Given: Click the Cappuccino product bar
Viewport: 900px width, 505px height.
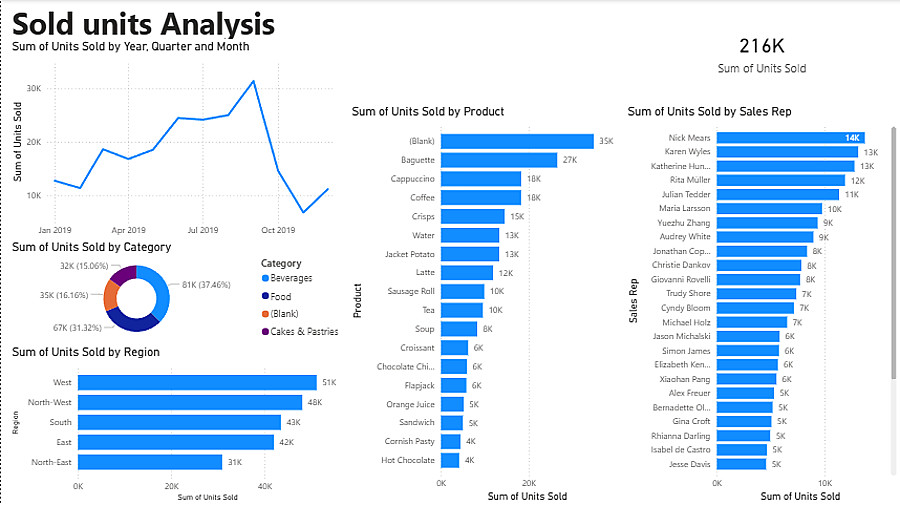Looking at the screenshot, I should tap(480, 179).
